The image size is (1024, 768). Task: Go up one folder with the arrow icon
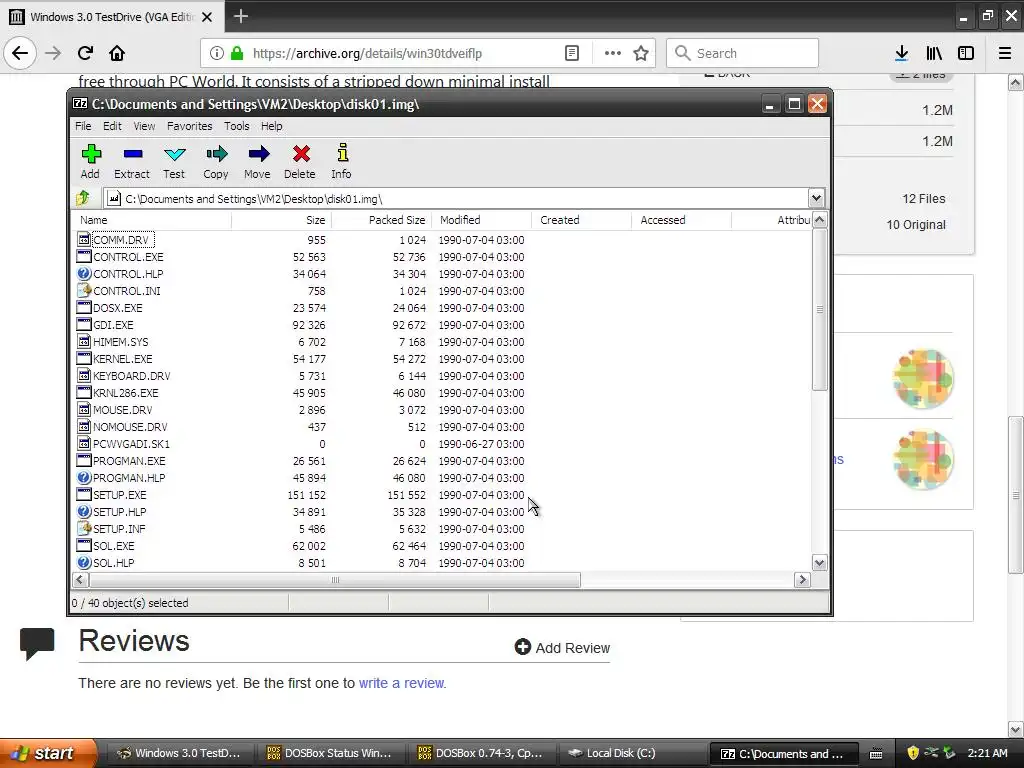(83, 198)
